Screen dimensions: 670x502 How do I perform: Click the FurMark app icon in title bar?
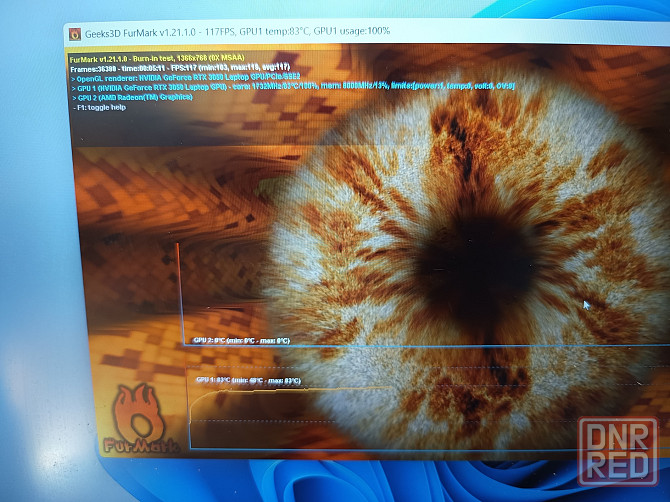pos(74,33)
